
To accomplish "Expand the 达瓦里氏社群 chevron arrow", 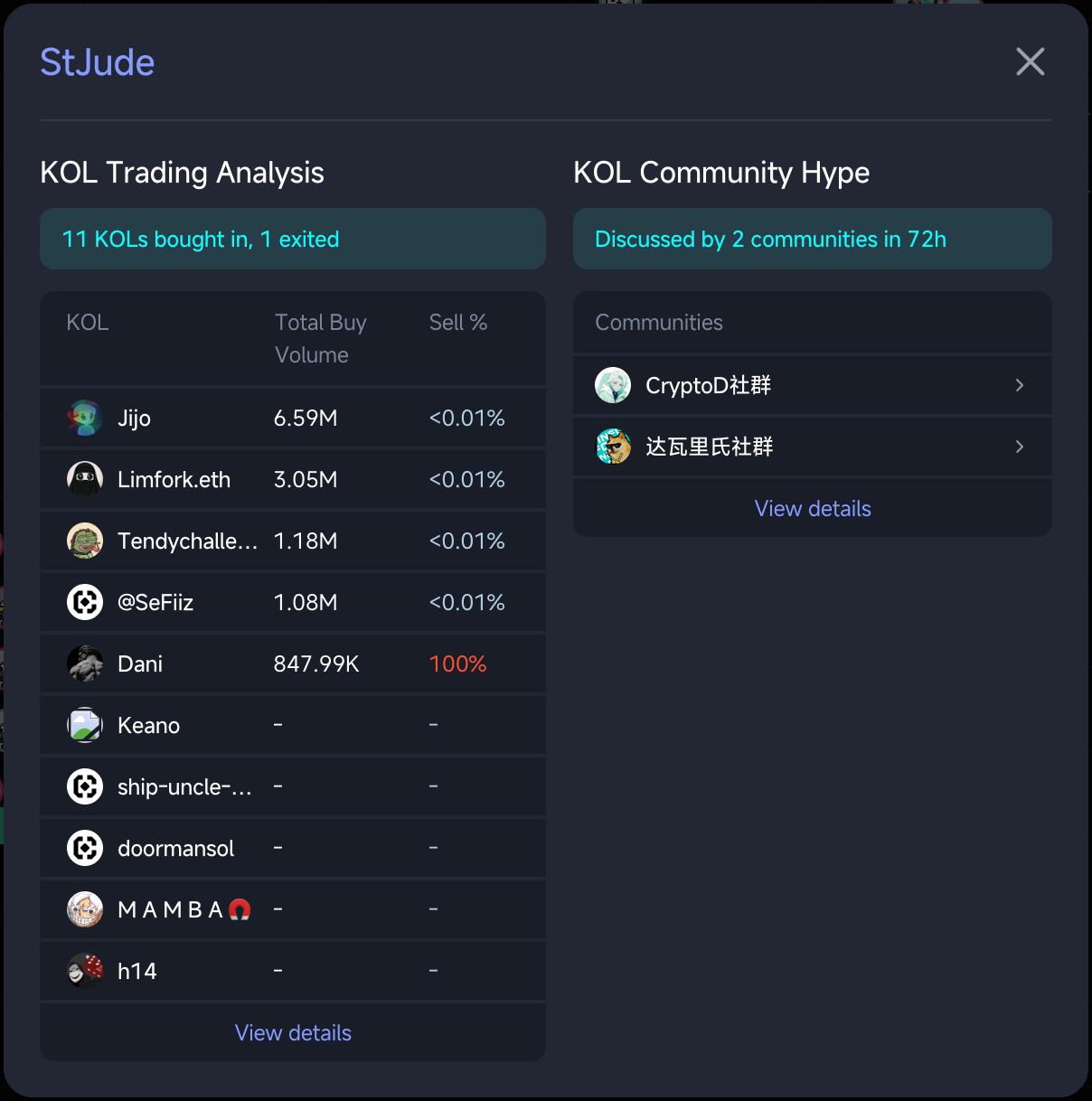I will coord(1020,447).
